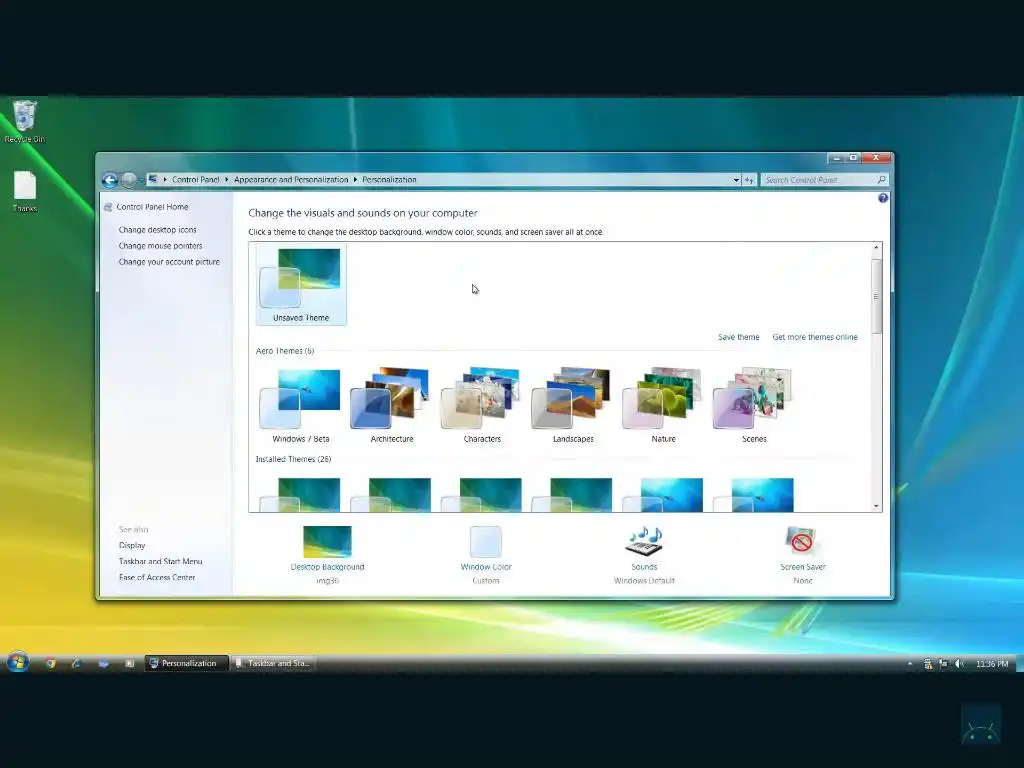Click the refresh button beside address bar
The image size is (1024, 768).
pos(749,180)
